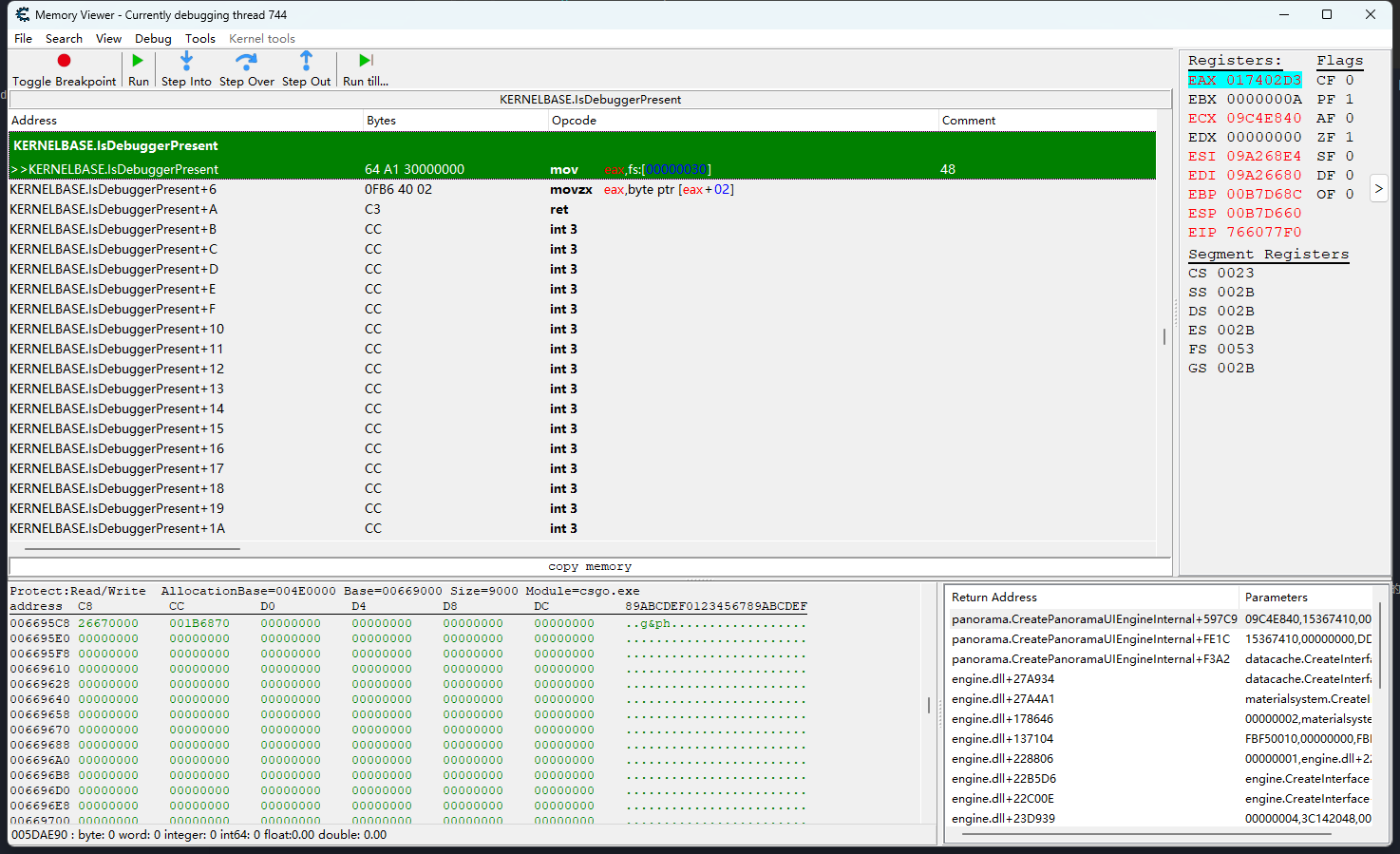Viewport: 1400px width, 854px height.
Task: Toggle the ZF flag value
Action: [x=1350, y=138]
